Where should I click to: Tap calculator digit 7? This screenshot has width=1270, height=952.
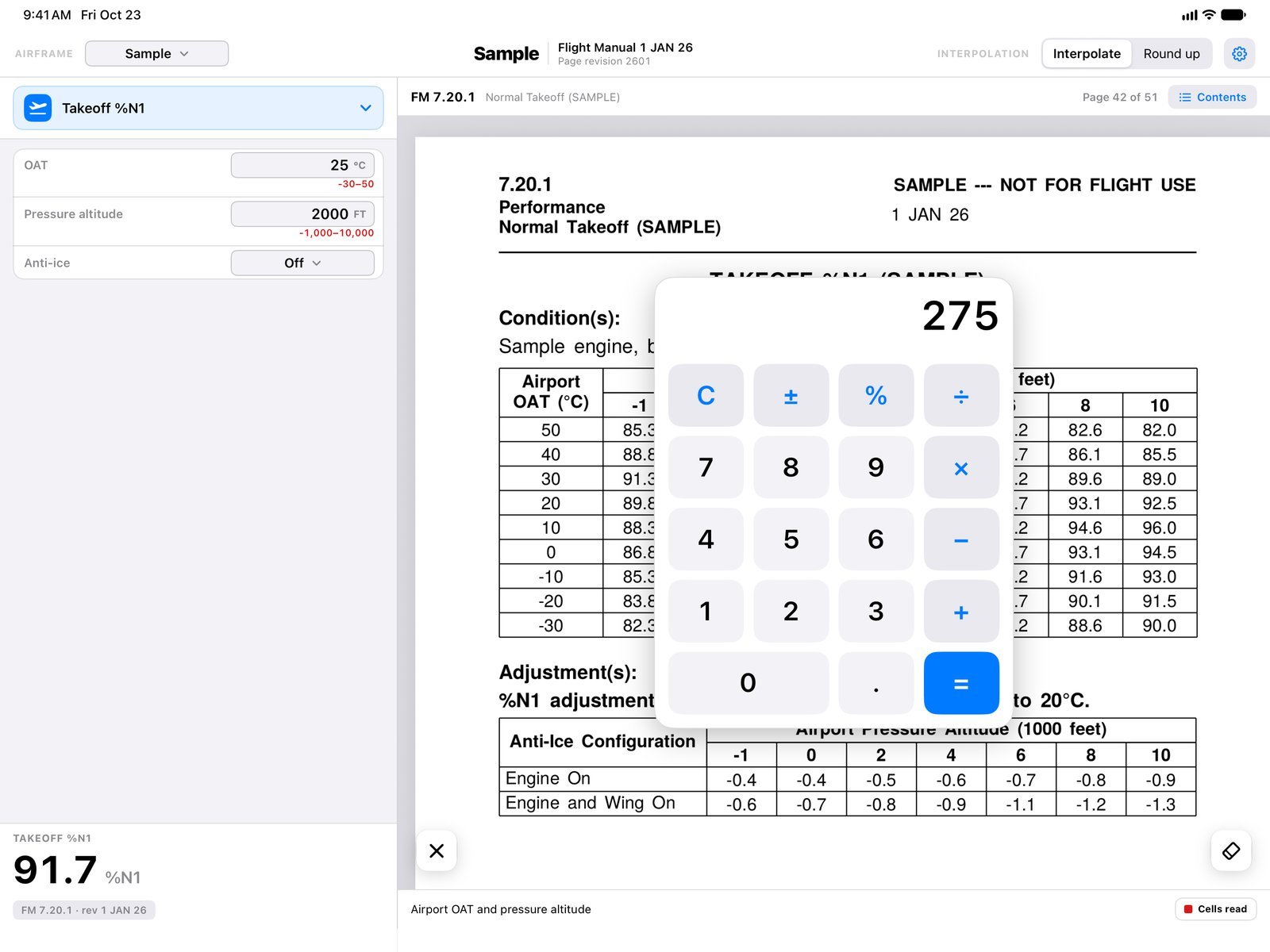706,467
